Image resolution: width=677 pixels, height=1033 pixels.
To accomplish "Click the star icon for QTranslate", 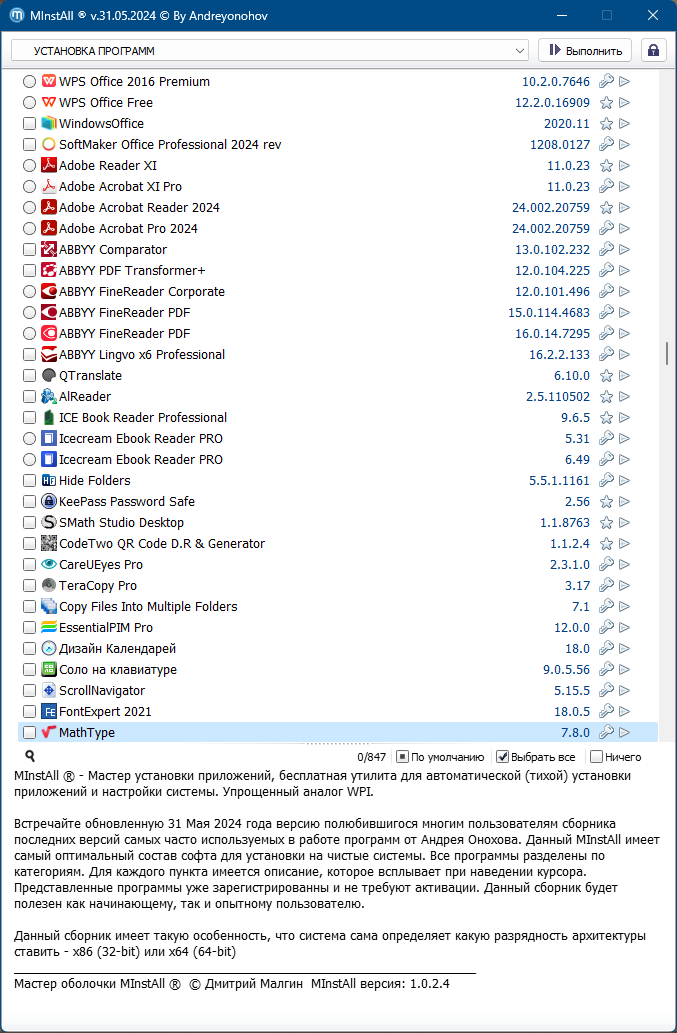I will pos(606,376).
